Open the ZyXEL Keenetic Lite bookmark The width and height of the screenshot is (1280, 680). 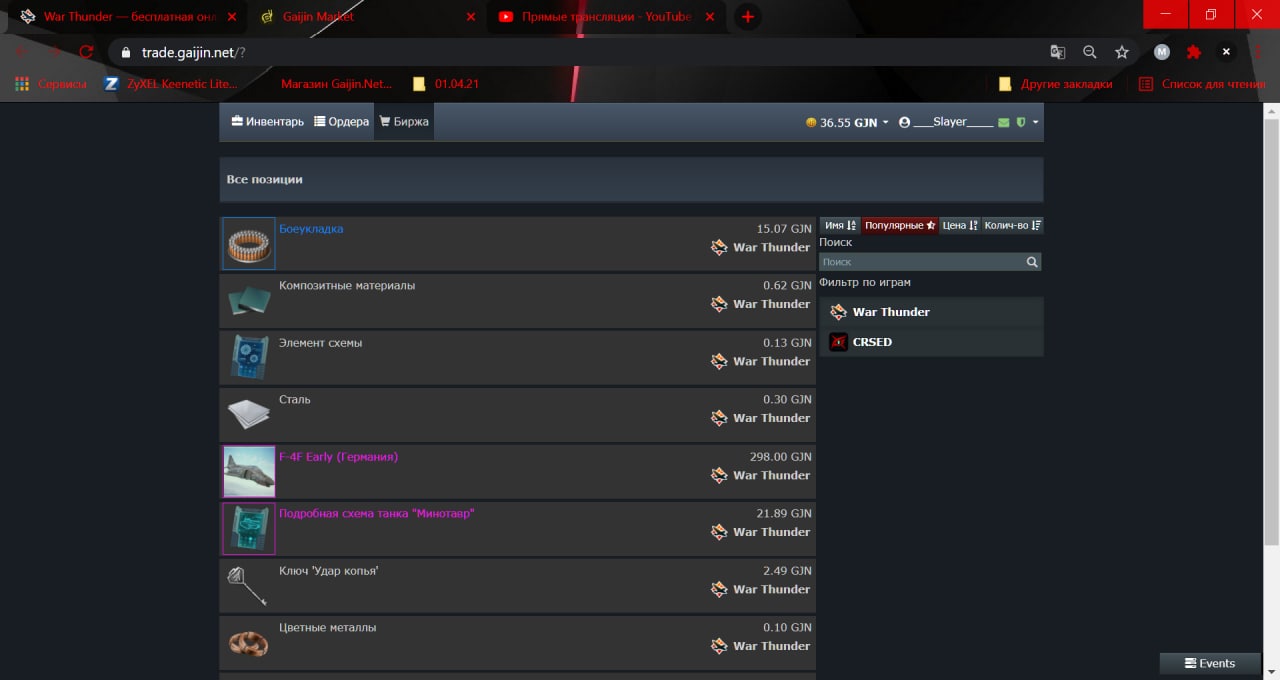[x=171, y=84]
